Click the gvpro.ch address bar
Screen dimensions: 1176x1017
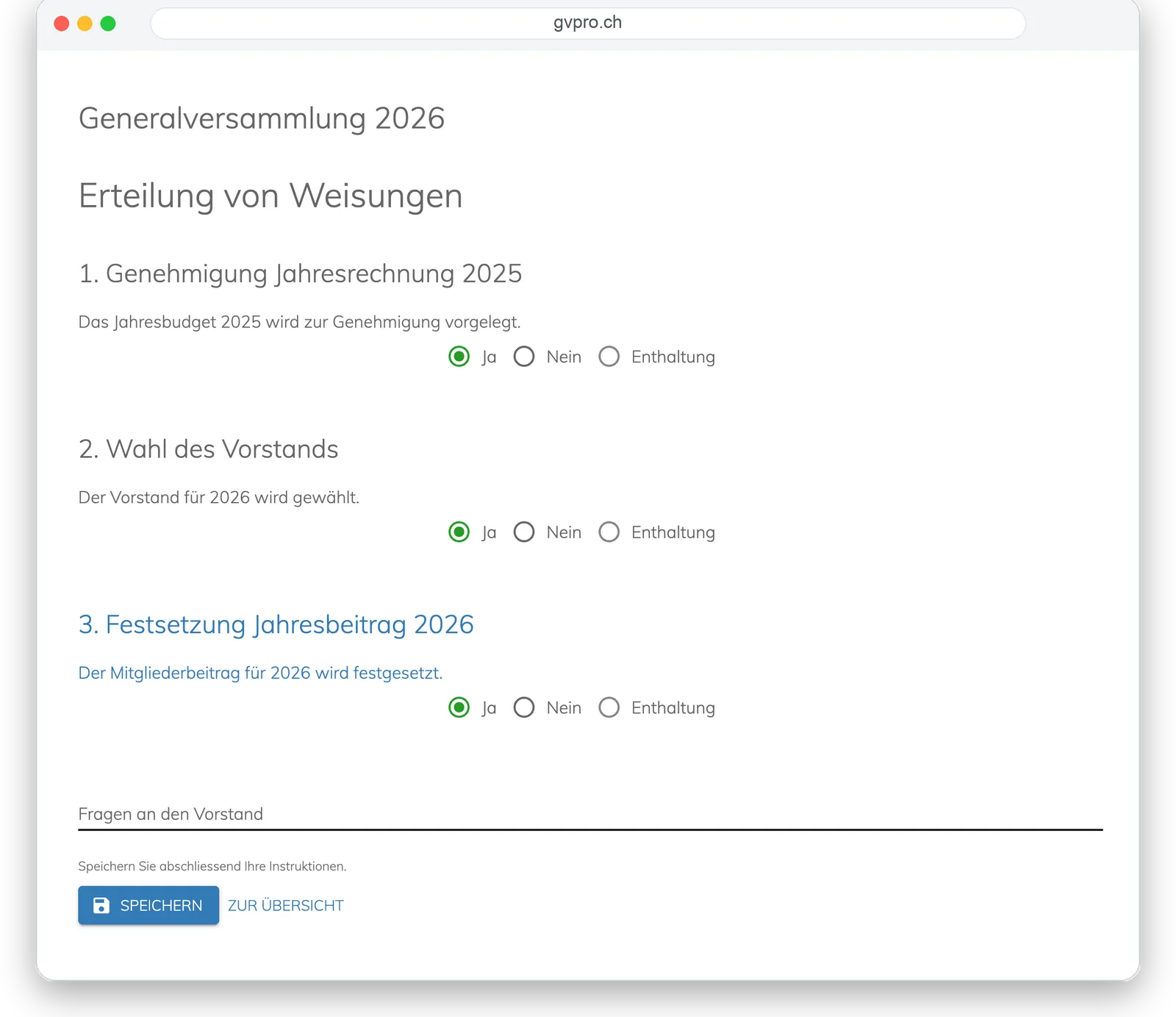point(588,23)
